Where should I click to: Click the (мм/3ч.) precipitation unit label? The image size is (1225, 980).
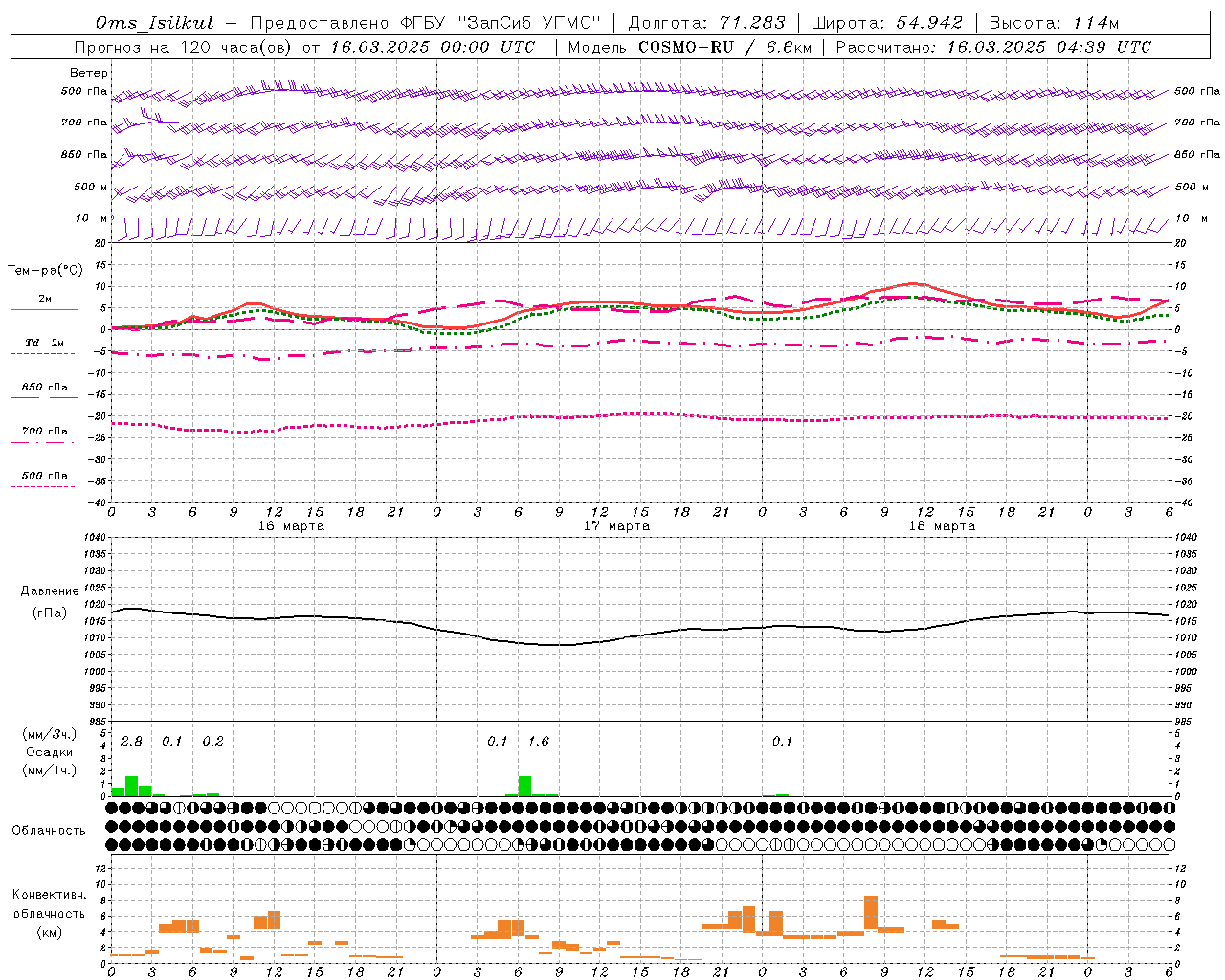coord(49,734)
